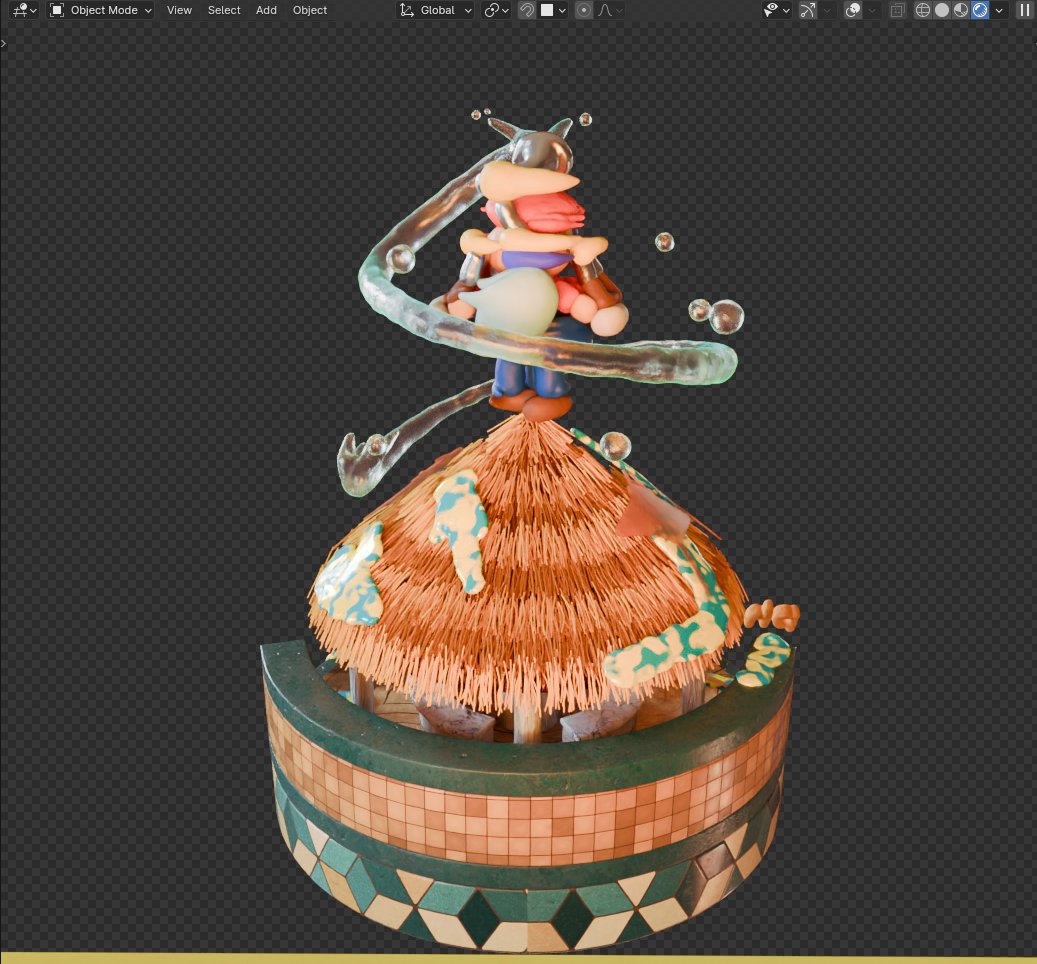Switch to solid viewport shading

click(x=942, y=10)
